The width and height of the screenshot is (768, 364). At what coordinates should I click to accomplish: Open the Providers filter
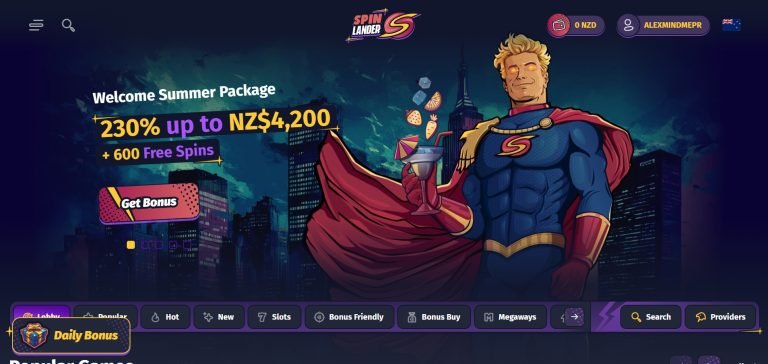[720, 317]
